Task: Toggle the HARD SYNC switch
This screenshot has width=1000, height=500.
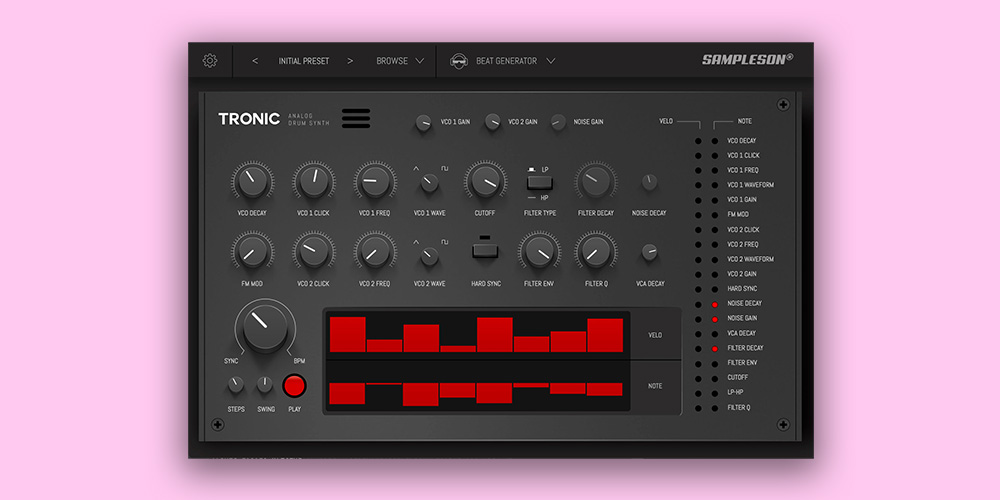Action: (485, 250)
